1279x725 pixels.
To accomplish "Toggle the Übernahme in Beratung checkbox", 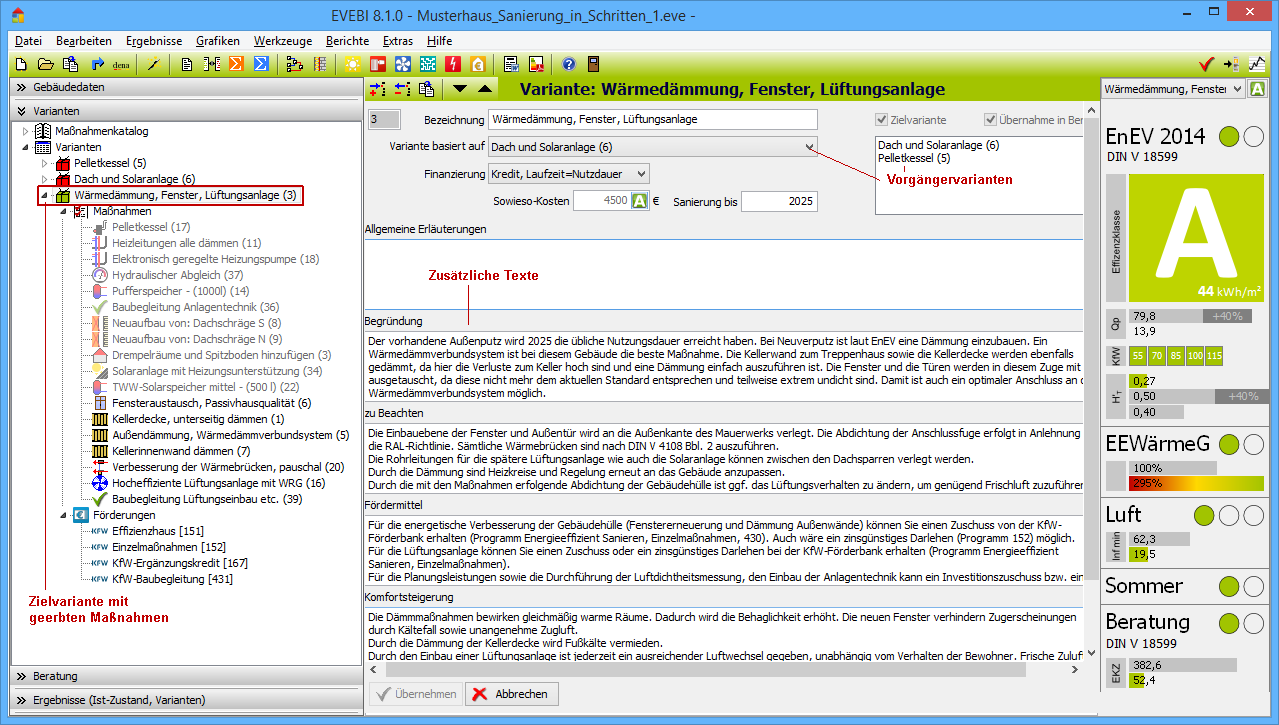I will 991,120.
